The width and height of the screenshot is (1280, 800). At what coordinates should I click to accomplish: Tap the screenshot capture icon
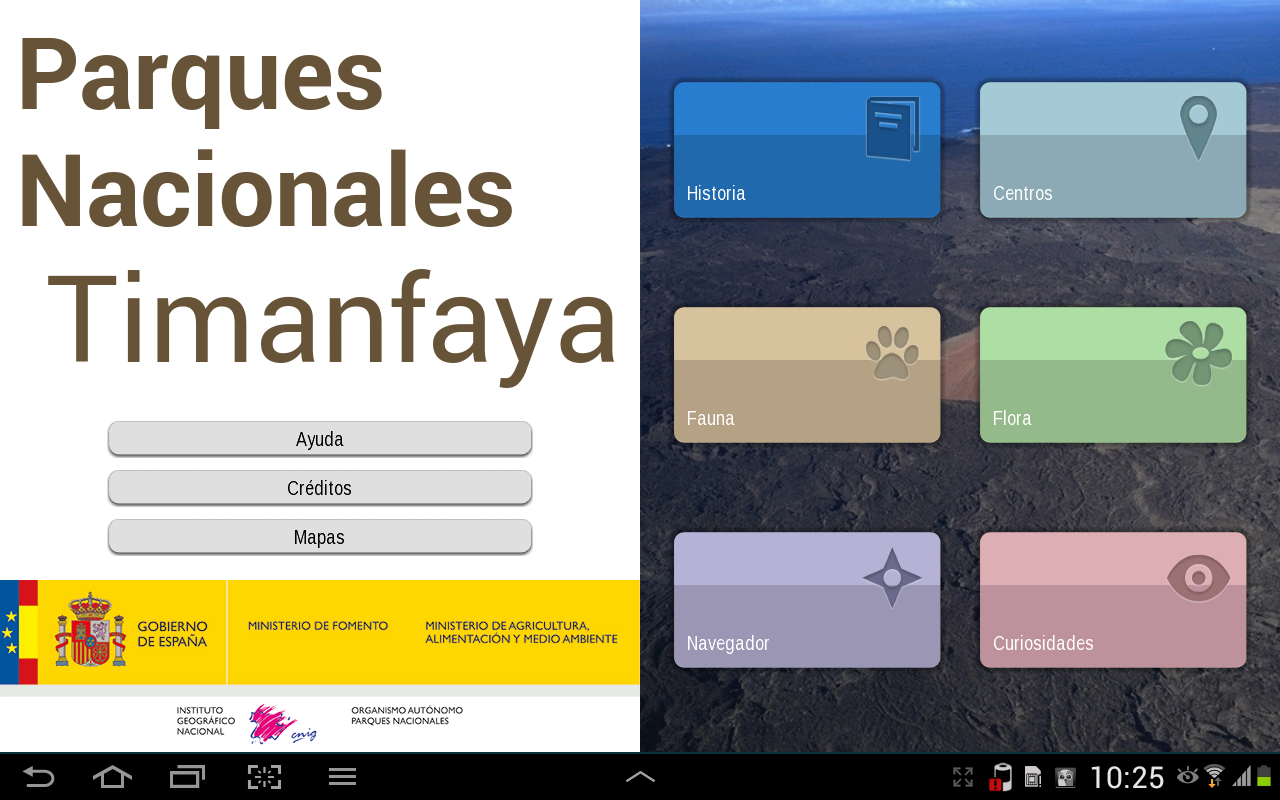(264, 777)
